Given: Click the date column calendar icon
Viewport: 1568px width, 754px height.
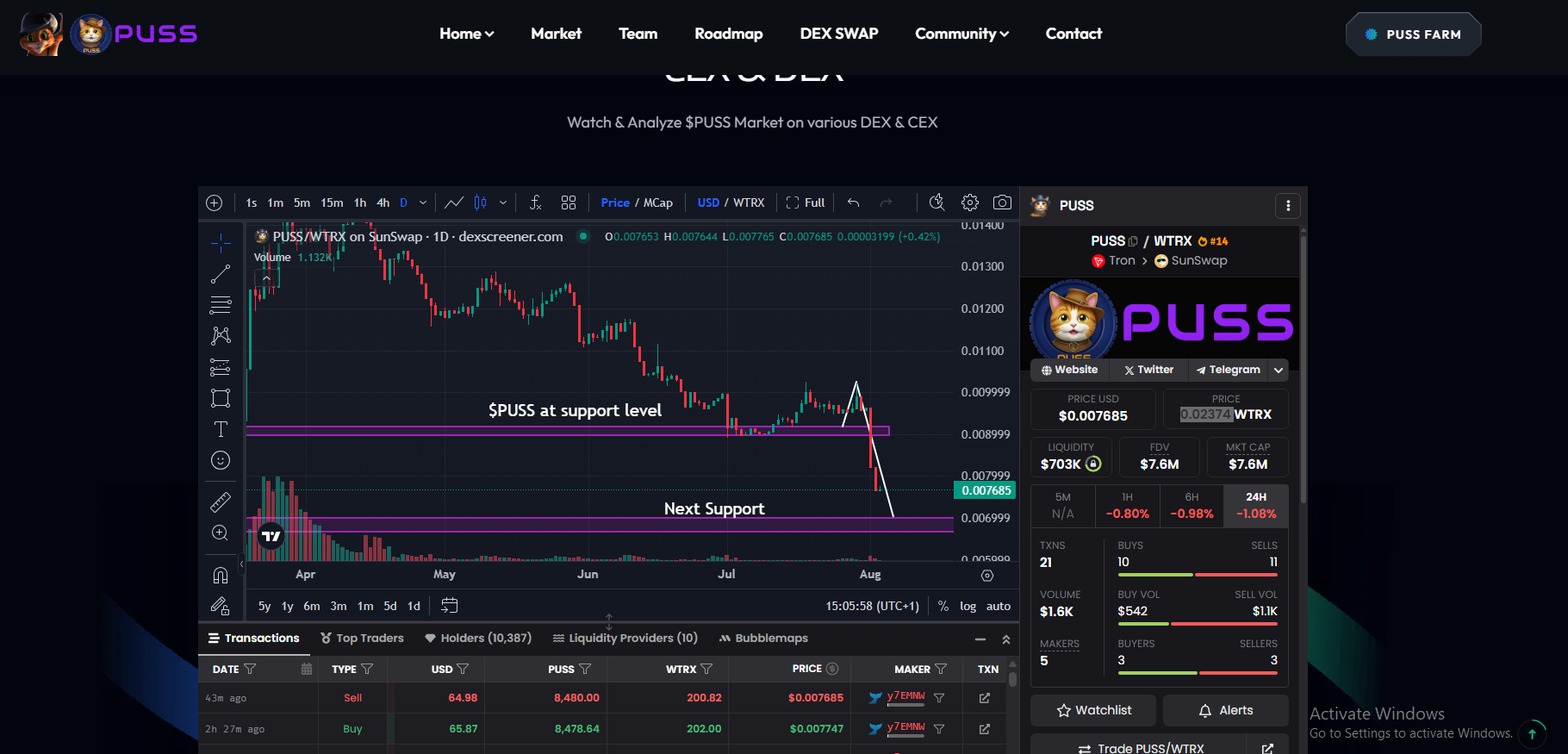Looking at the screenshot, I should pos(307,669).
